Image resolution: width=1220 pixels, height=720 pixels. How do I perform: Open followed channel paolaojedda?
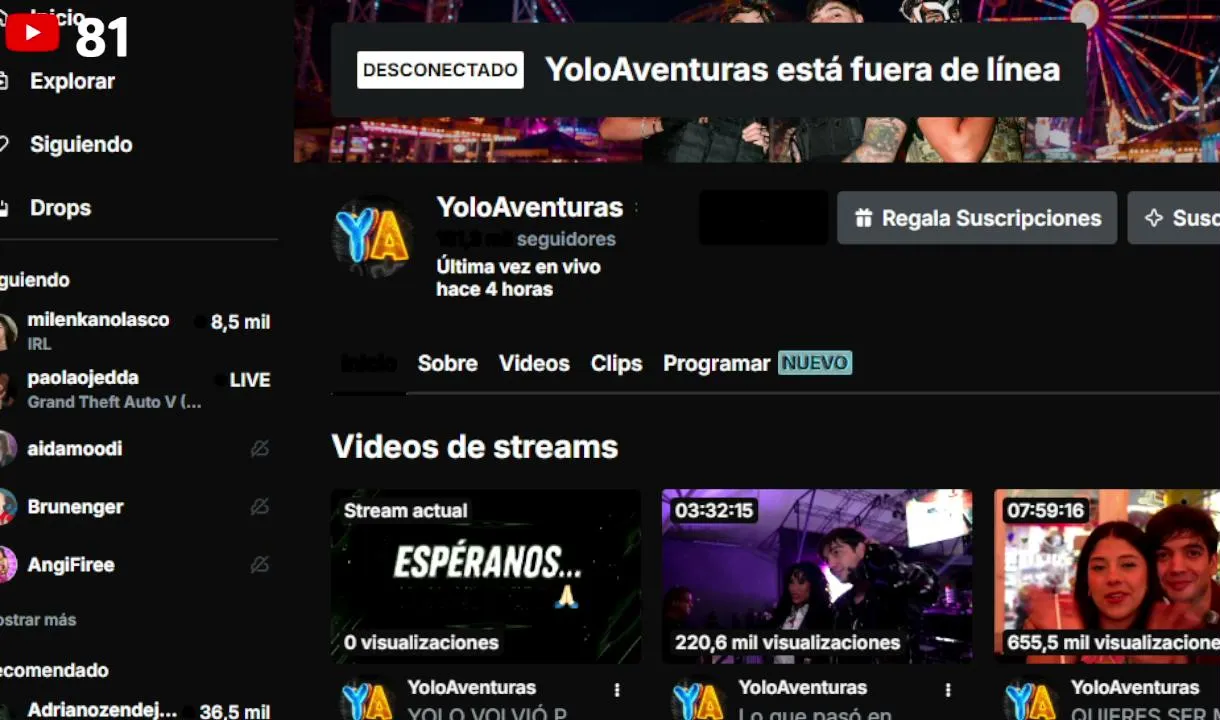136,389
